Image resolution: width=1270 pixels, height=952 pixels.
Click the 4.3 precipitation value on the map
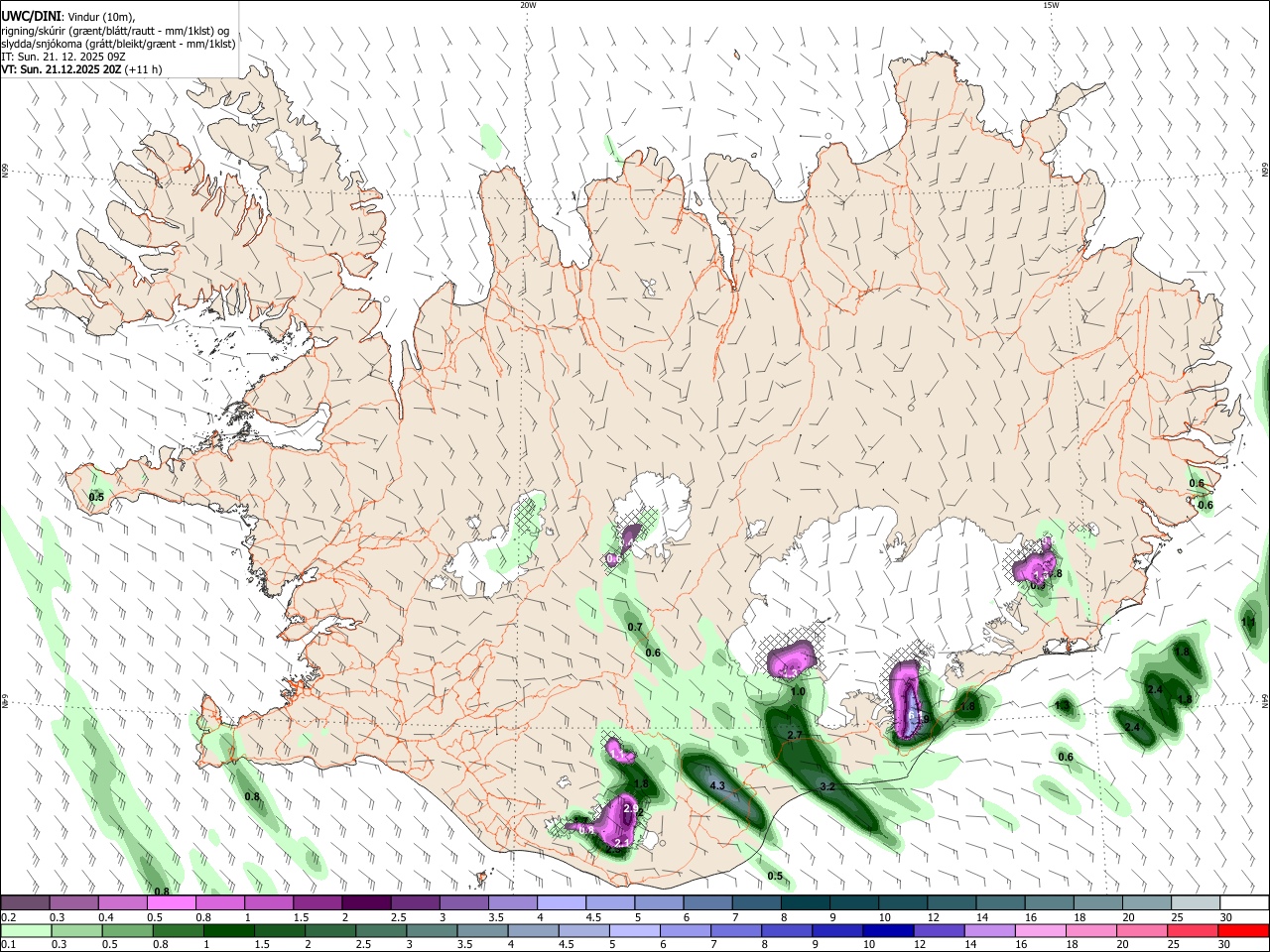(x=718, y=785)
